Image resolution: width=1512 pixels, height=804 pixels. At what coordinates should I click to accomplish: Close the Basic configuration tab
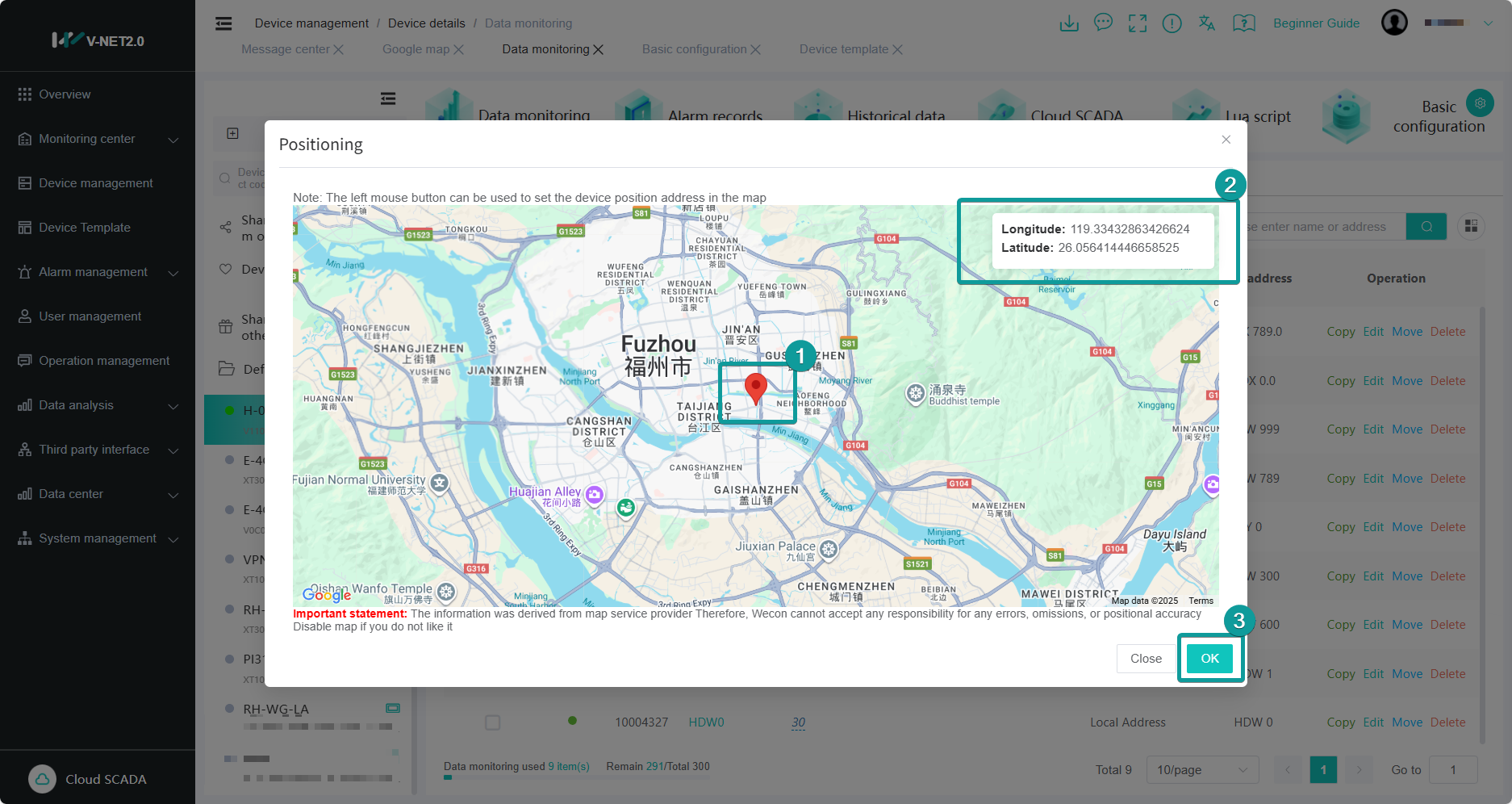[x=755, y=49]
